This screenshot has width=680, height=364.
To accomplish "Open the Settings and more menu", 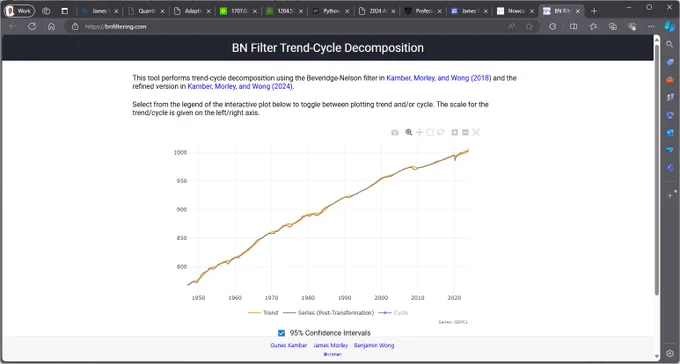I will [x=651, y=26].
